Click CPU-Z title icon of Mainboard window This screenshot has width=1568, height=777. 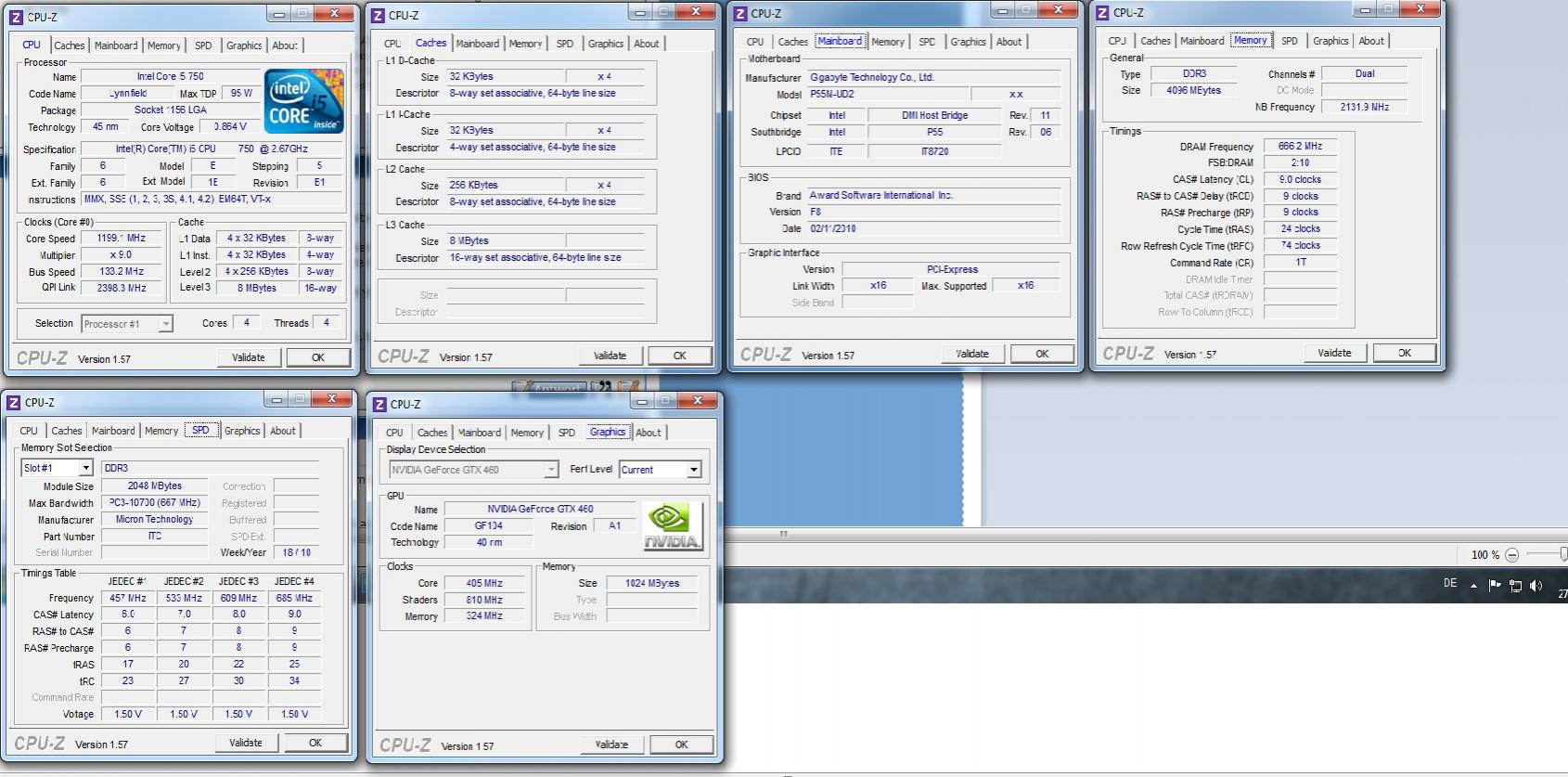[x=739, y=13]
